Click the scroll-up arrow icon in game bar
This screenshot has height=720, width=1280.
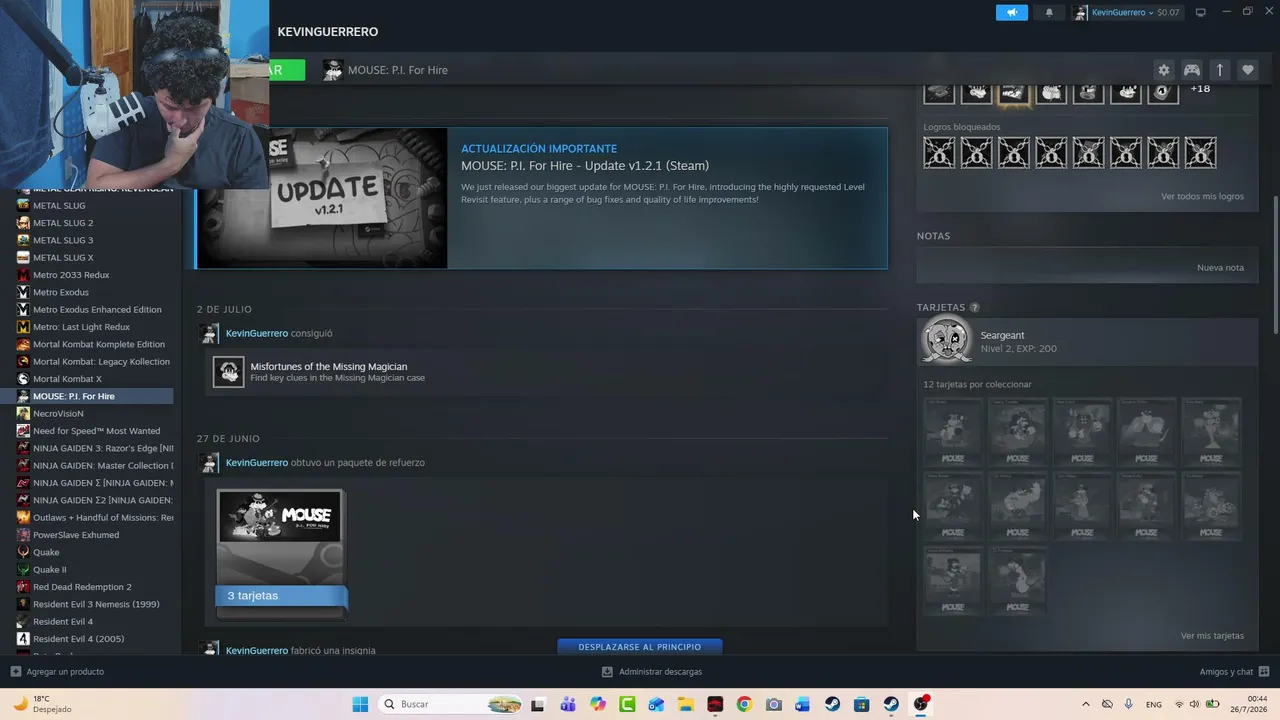[1220, 70]
